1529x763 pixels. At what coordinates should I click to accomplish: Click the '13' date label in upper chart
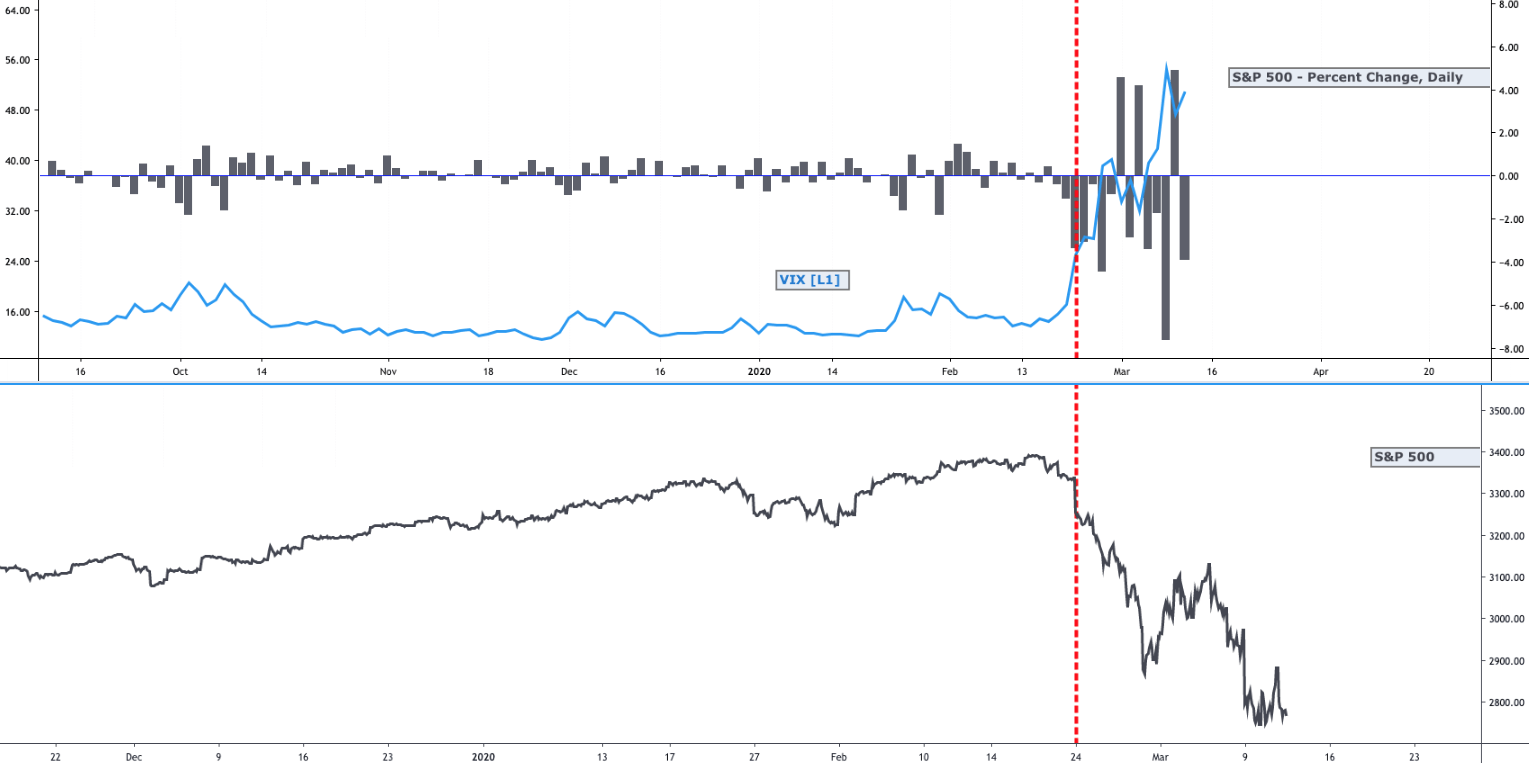point(1022,370)
